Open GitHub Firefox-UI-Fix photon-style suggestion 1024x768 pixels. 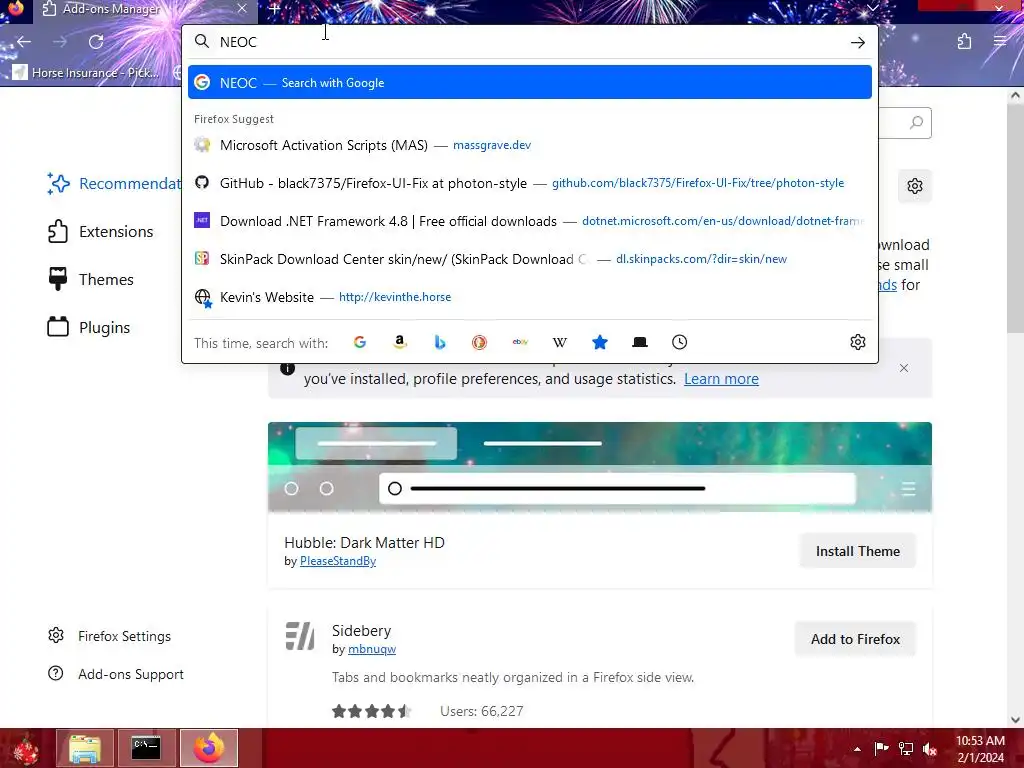pyautogui.click(x=530, y=183)
